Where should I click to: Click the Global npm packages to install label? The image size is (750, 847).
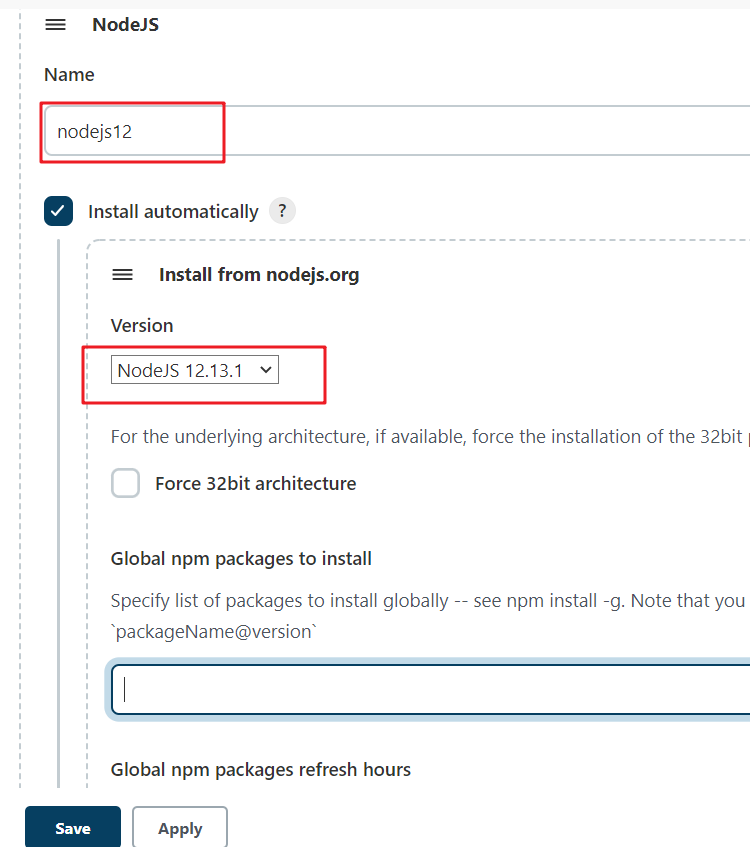[x=241, y=559]
